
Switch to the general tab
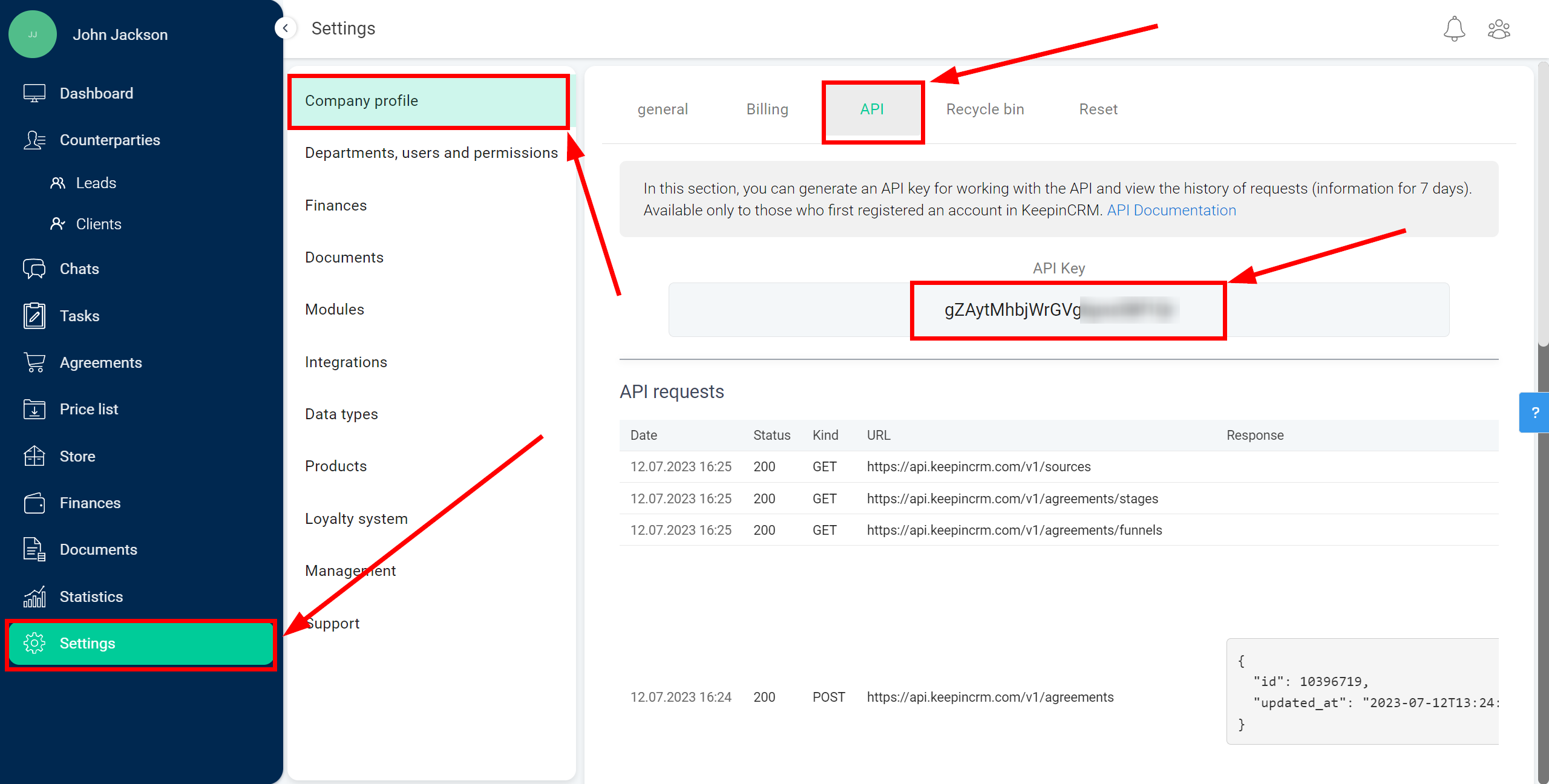pyautogui.click(x=663, y=109)
